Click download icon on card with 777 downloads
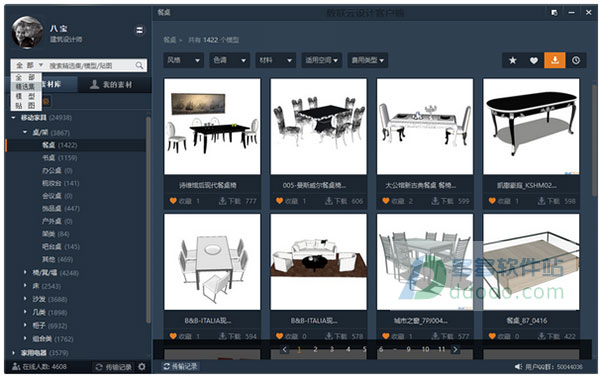 pos(222,201)
